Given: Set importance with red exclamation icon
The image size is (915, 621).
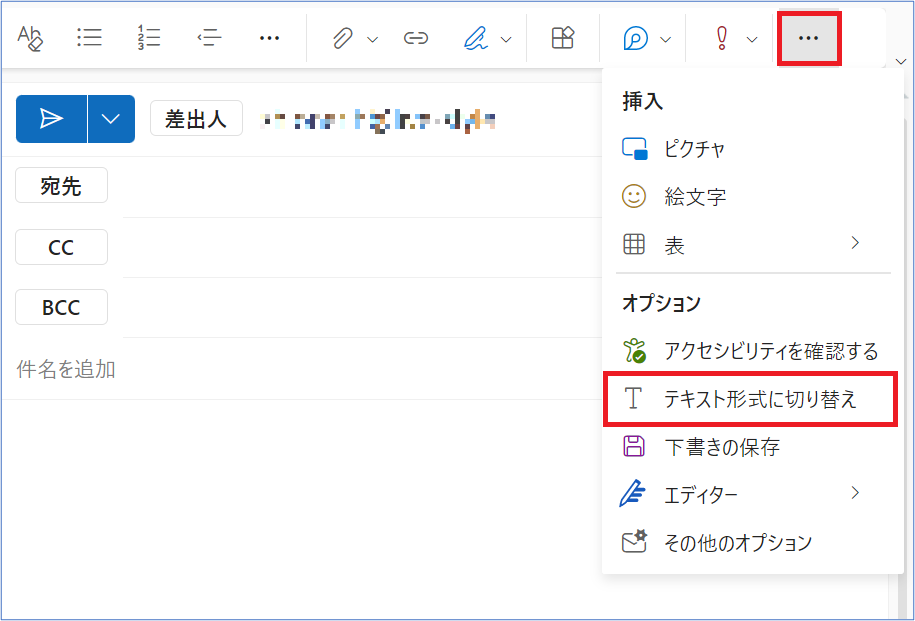Looking at the screenshot, I should pyautogui.click(x=722, y=39).
